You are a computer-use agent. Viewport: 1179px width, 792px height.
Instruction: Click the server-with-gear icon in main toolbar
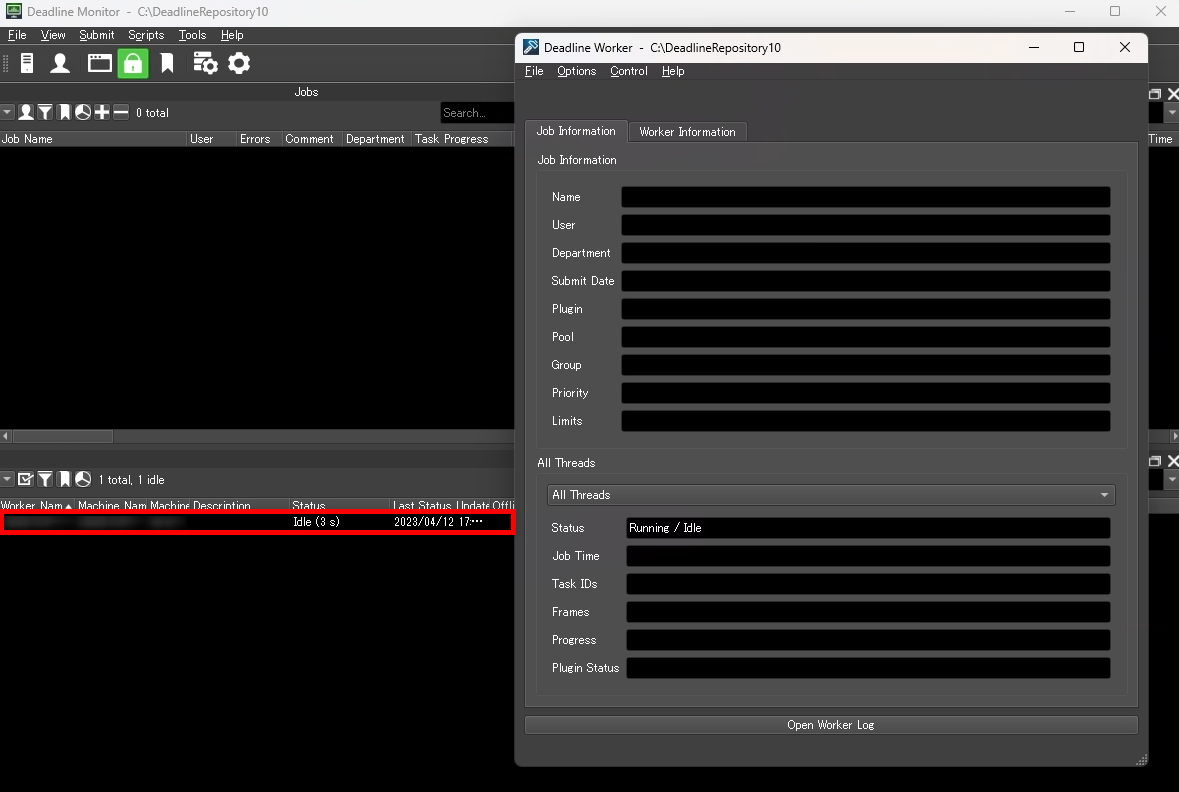pyautogui.click(x=205, y=64)
